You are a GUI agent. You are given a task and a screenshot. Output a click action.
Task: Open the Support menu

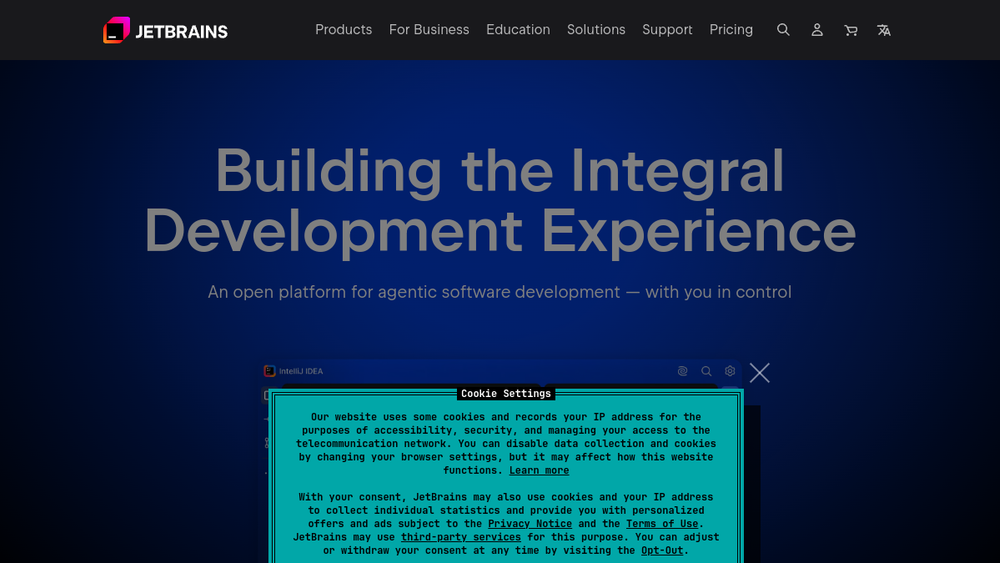[667, 30]
